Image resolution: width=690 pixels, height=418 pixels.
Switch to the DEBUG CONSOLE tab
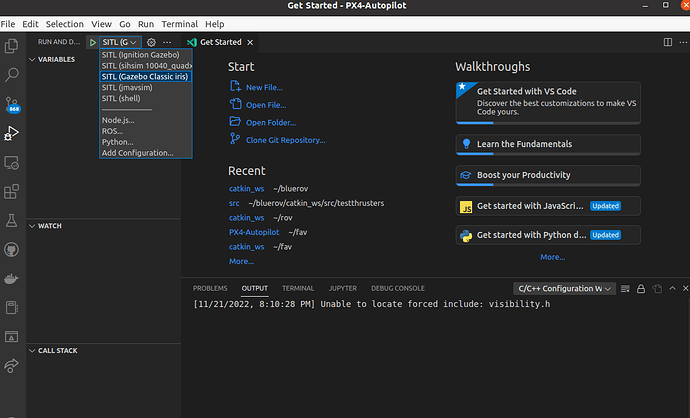398,289
